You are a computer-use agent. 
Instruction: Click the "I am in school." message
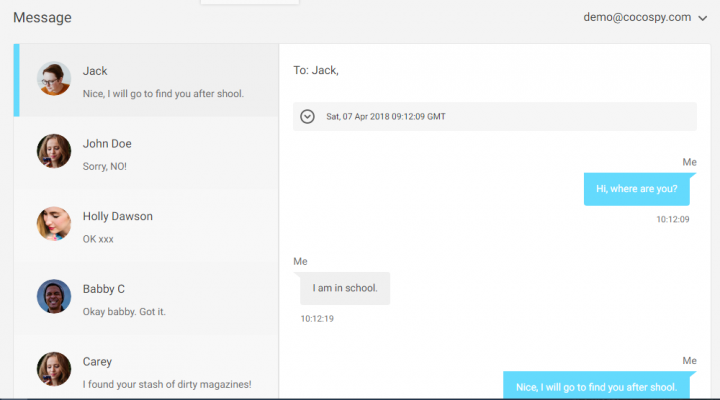pyautogui.click(x=345, y=288)
